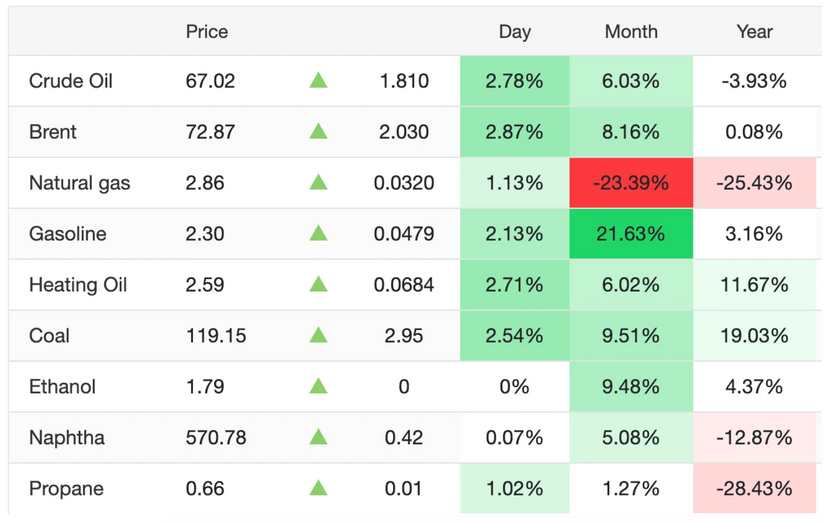
Task: Click the Coal row green triangle
Action: coord(318,336)
